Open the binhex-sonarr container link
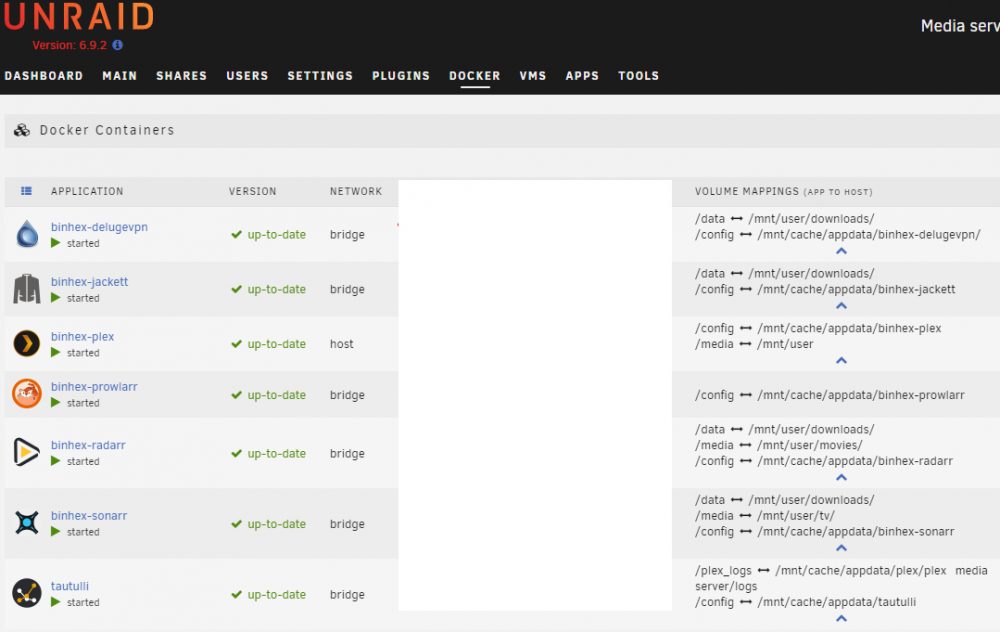This screenshot has width=1000, height=632. [89, 515]
